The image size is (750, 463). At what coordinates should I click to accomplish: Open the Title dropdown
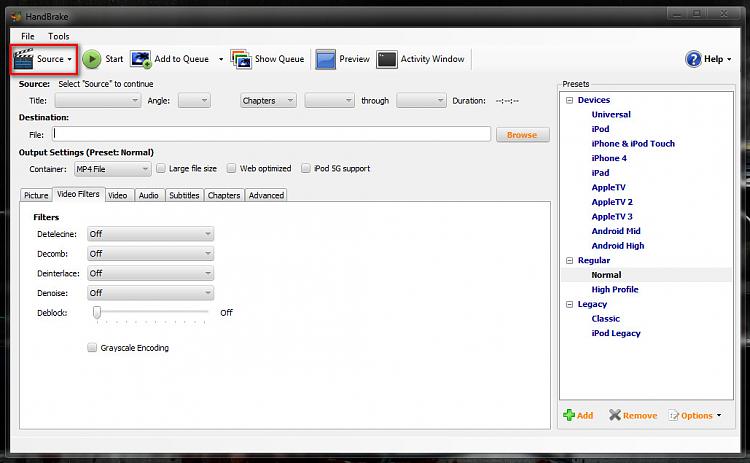coord(98,100)
